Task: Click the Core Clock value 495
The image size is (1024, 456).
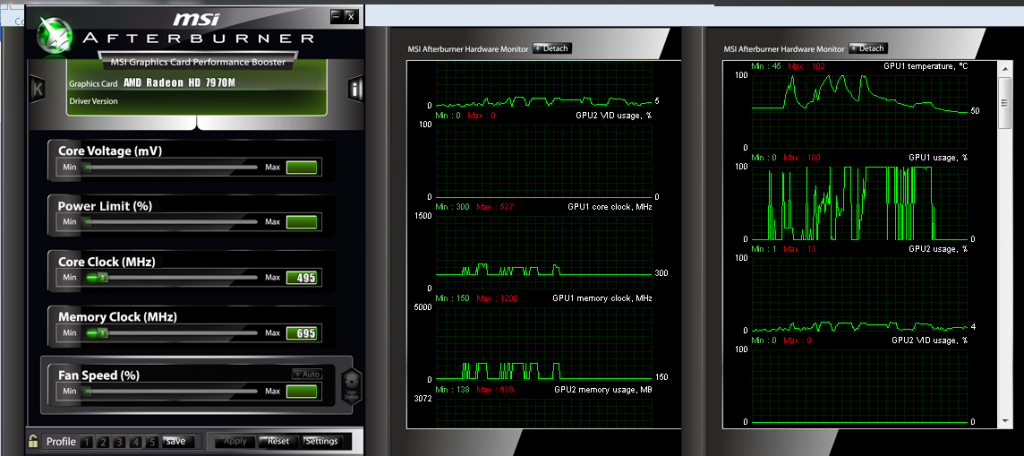Action: coord(302,278)
